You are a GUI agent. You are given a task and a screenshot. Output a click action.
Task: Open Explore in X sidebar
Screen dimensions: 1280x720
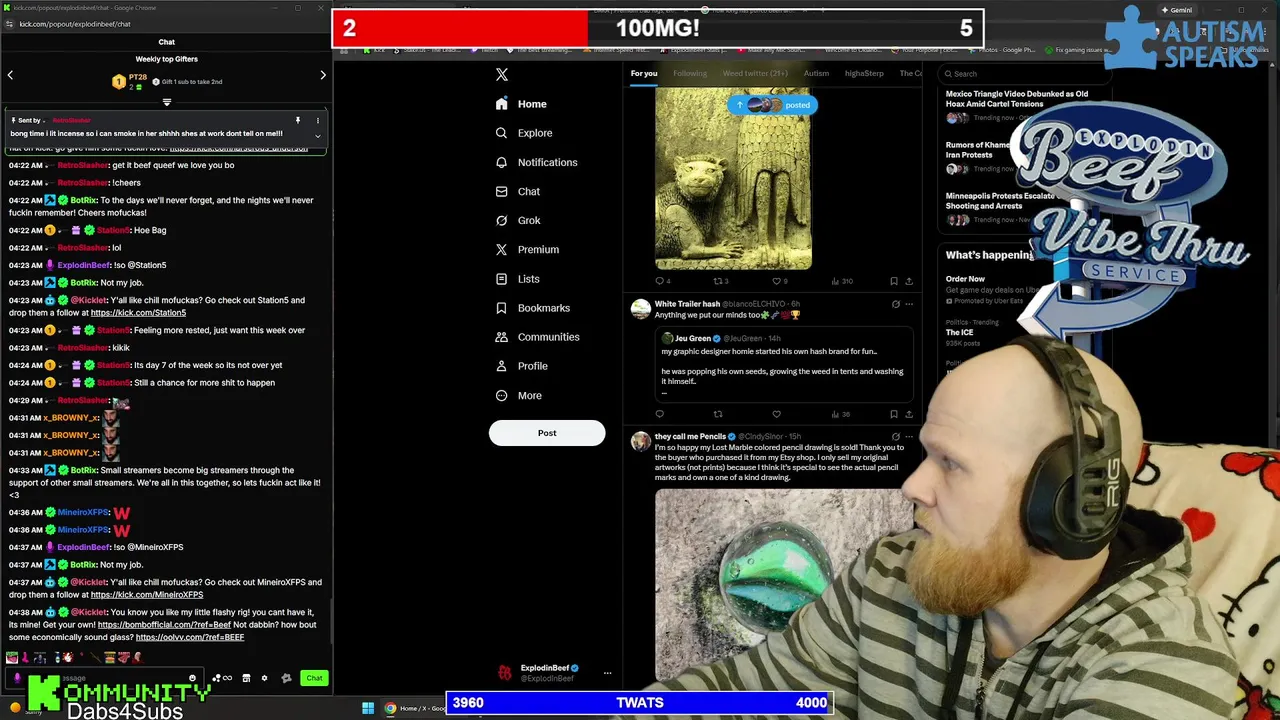(x=524, y=133)
